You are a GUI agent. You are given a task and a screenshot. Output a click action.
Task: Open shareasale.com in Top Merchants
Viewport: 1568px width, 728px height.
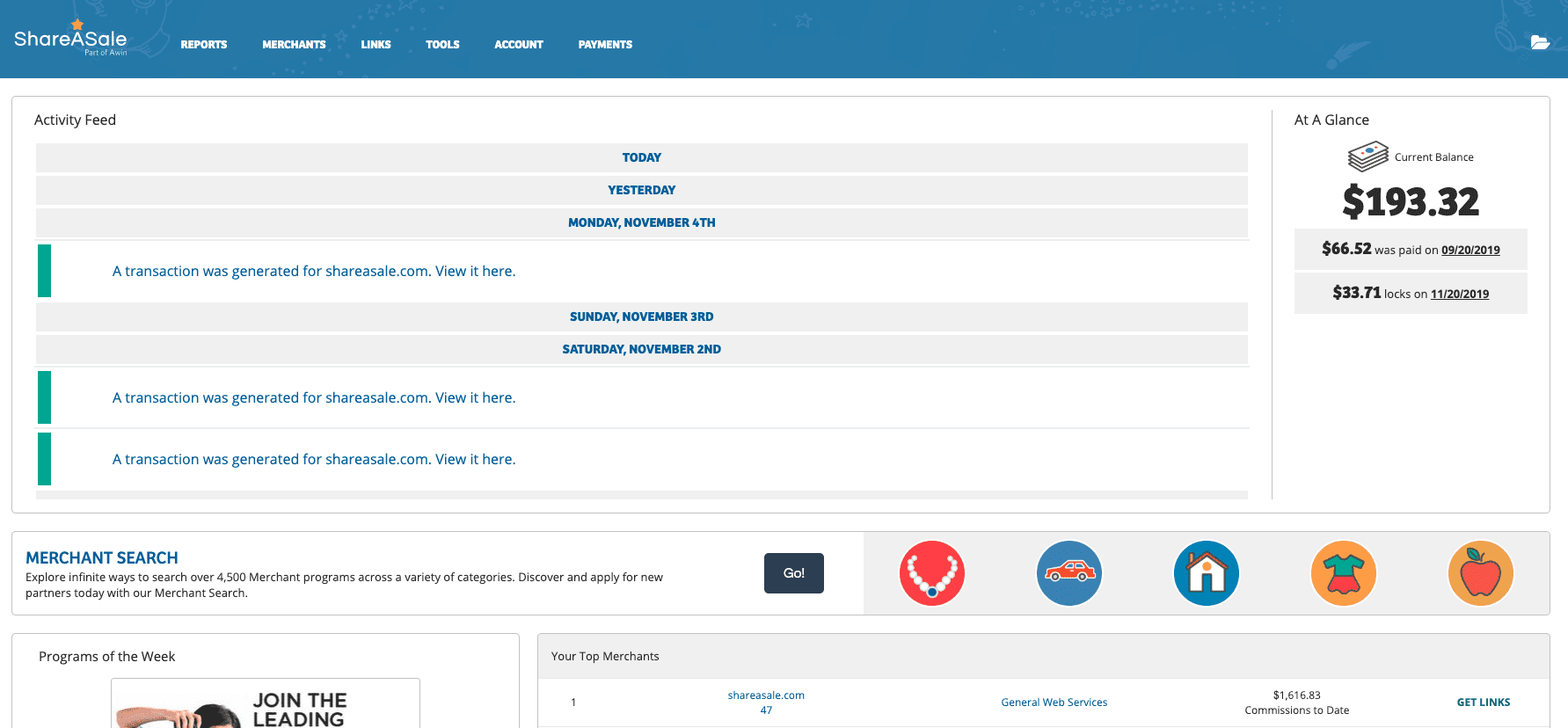point(766,695)
